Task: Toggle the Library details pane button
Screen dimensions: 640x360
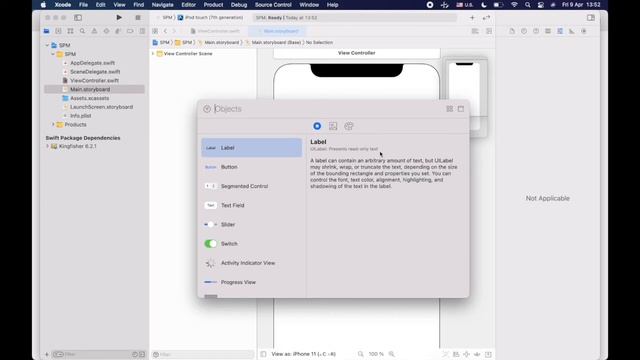Action: pos(461,109)
